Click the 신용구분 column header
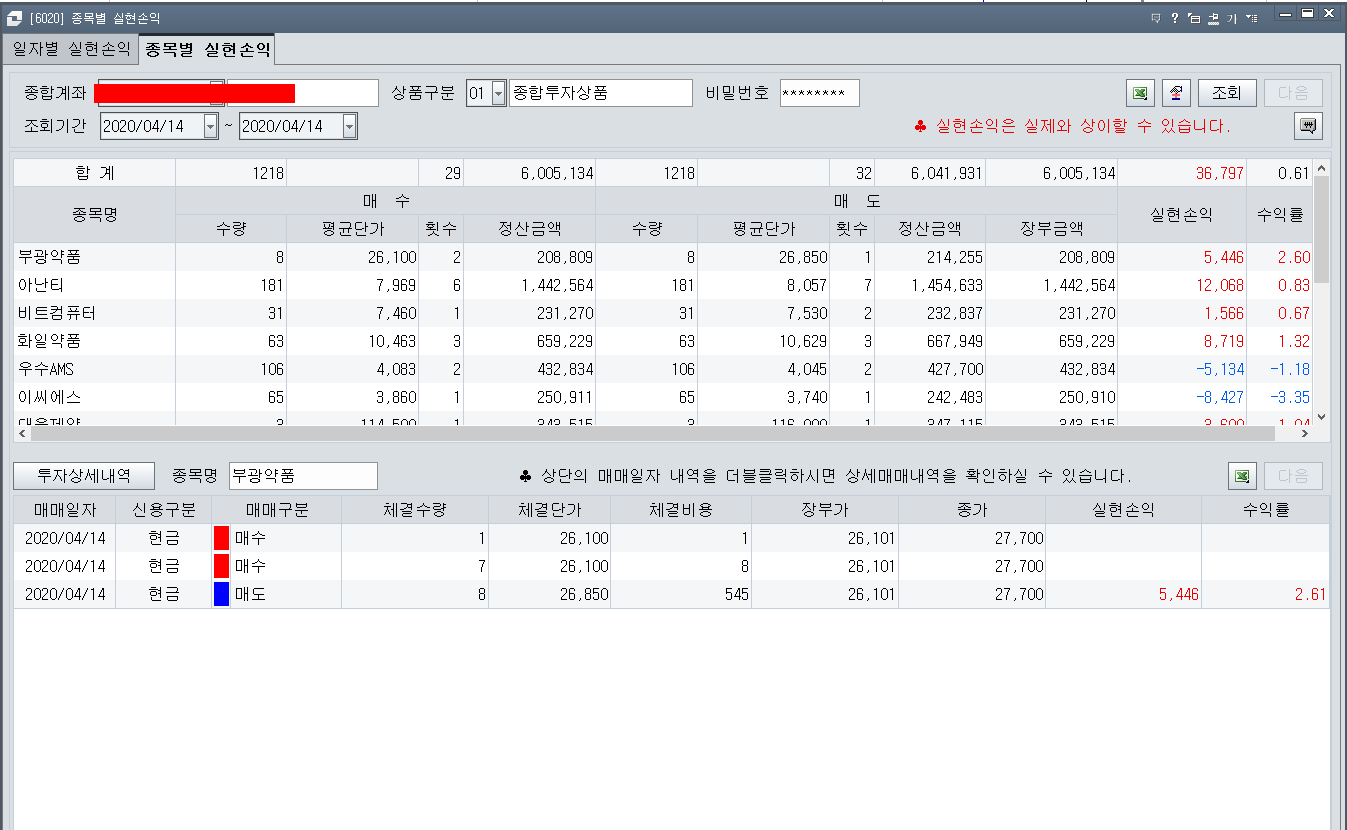This screenshot has height=830, width=1347. 164,510
